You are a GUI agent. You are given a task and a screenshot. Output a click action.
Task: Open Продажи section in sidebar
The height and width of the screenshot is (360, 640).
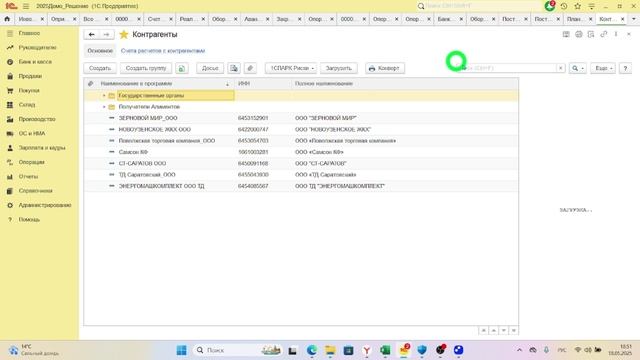coord(30,76)
